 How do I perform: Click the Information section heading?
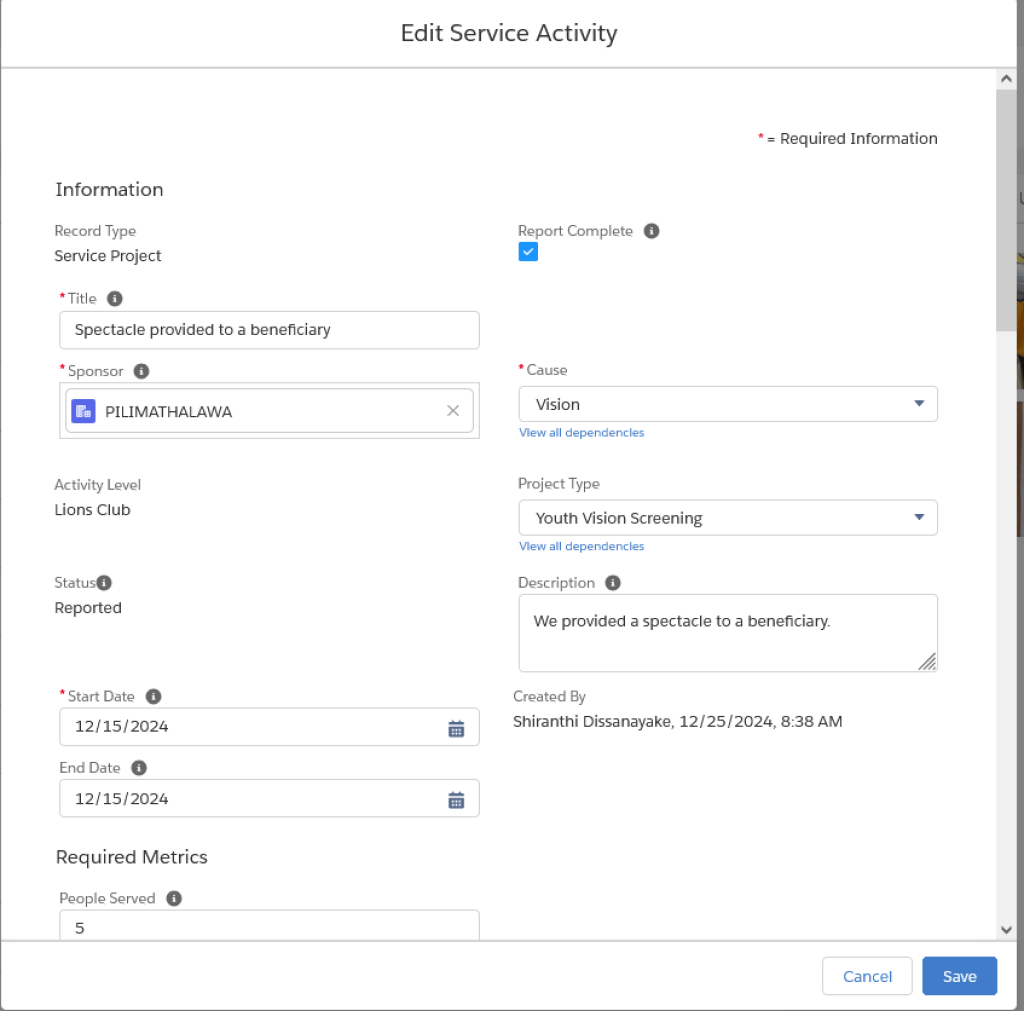pyautogui.click(x=109, y=189)
